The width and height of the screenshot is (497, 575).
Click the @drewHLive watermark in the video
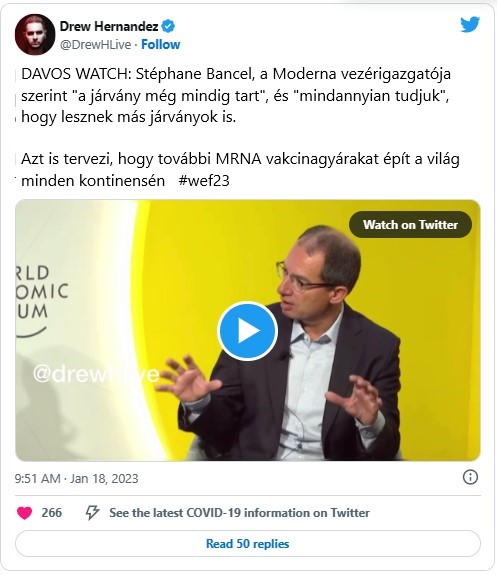click(96, 374)
